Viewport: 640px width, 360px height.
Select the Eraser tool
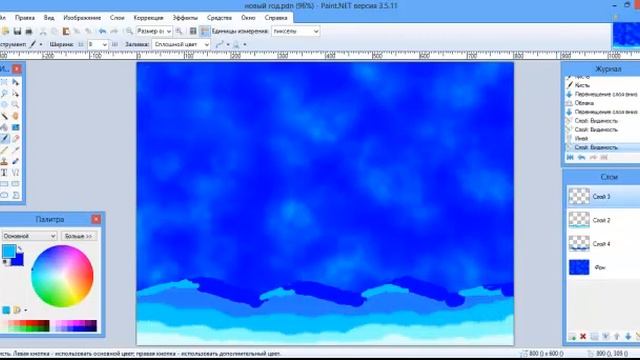[x=16, y=139]
